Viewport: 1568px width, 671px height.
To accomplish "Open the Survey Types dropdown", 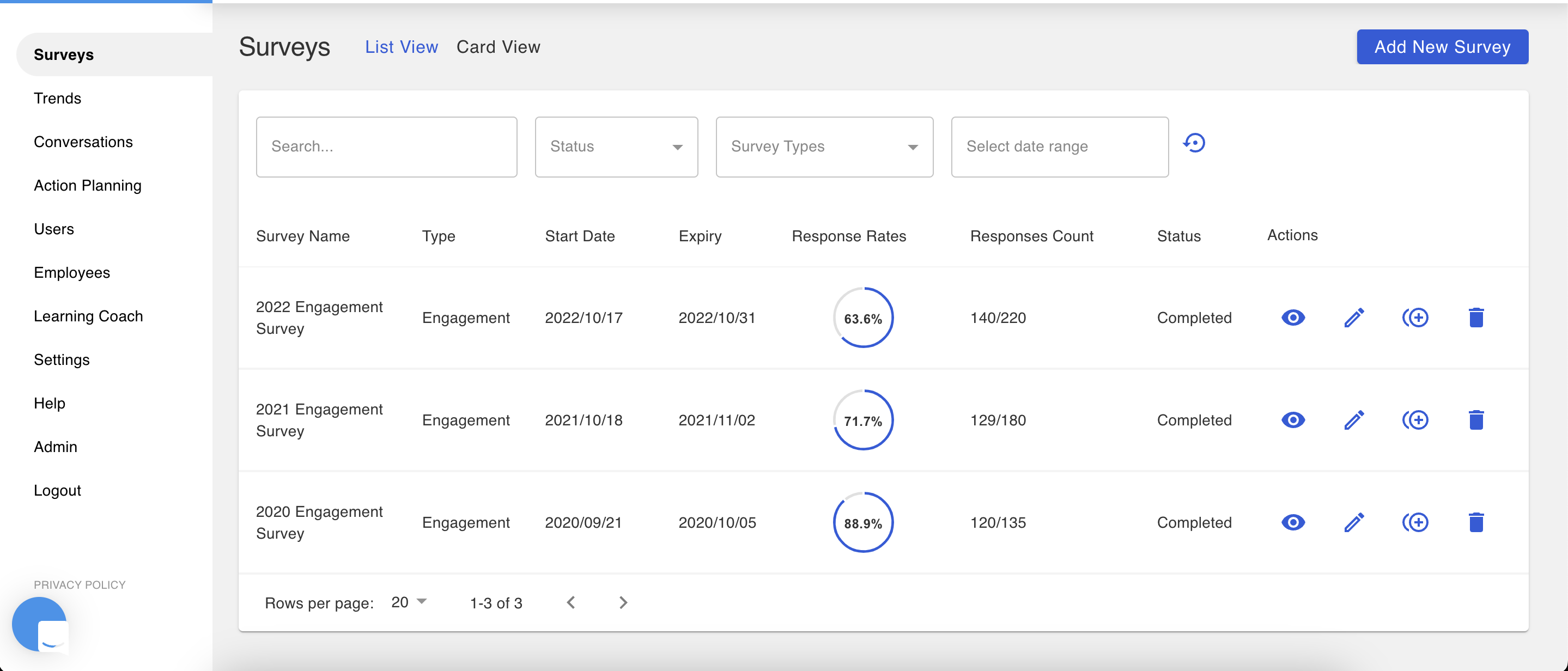I will coord(824,147).
